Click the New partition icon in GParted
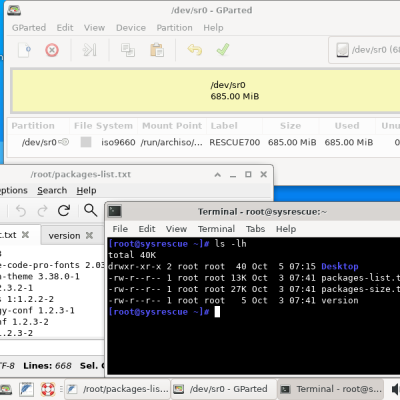Screen dimensions: 400x400 24,50
